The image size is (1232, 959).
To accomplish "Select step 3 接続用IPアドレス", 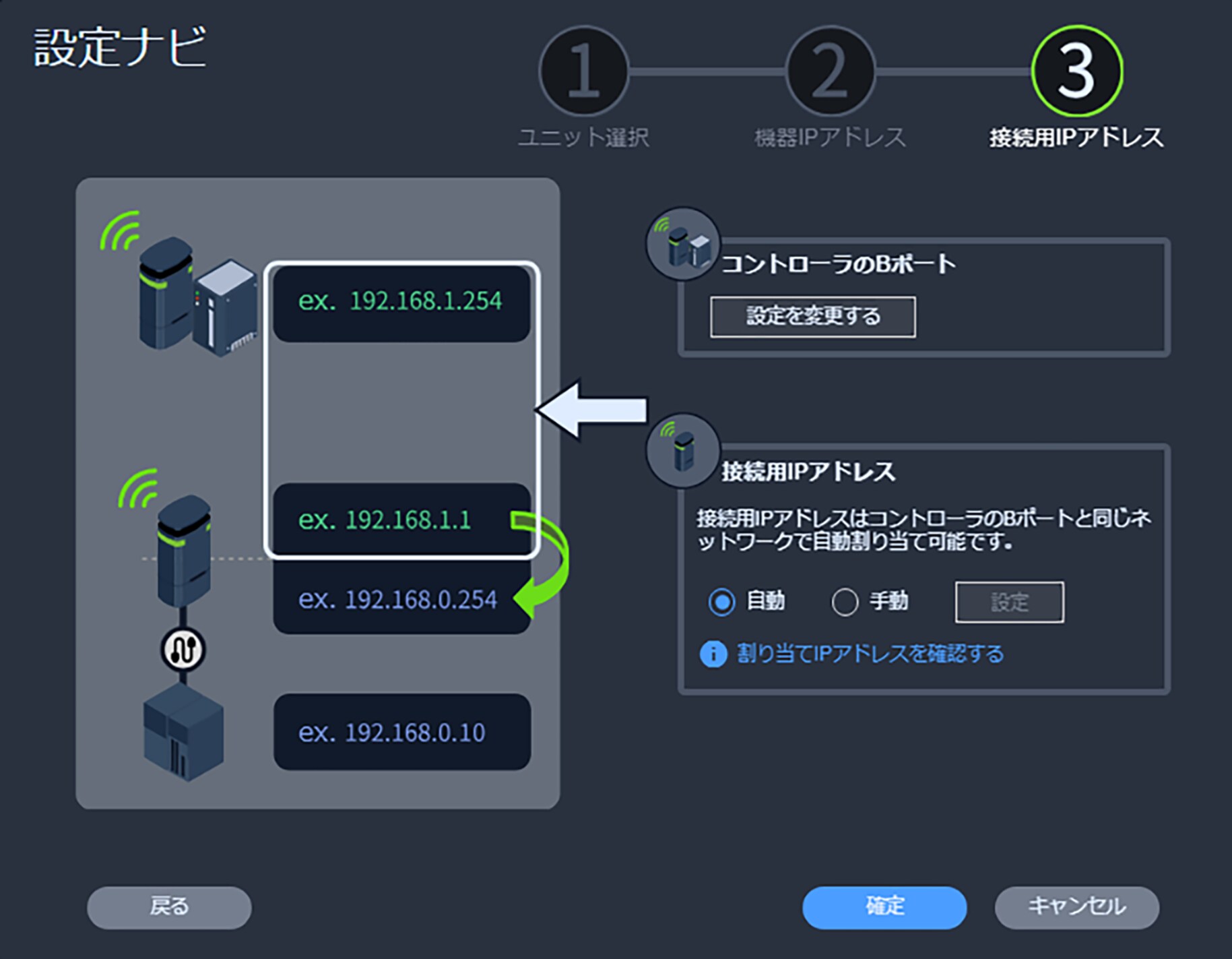I will (x=1076, y=71).
